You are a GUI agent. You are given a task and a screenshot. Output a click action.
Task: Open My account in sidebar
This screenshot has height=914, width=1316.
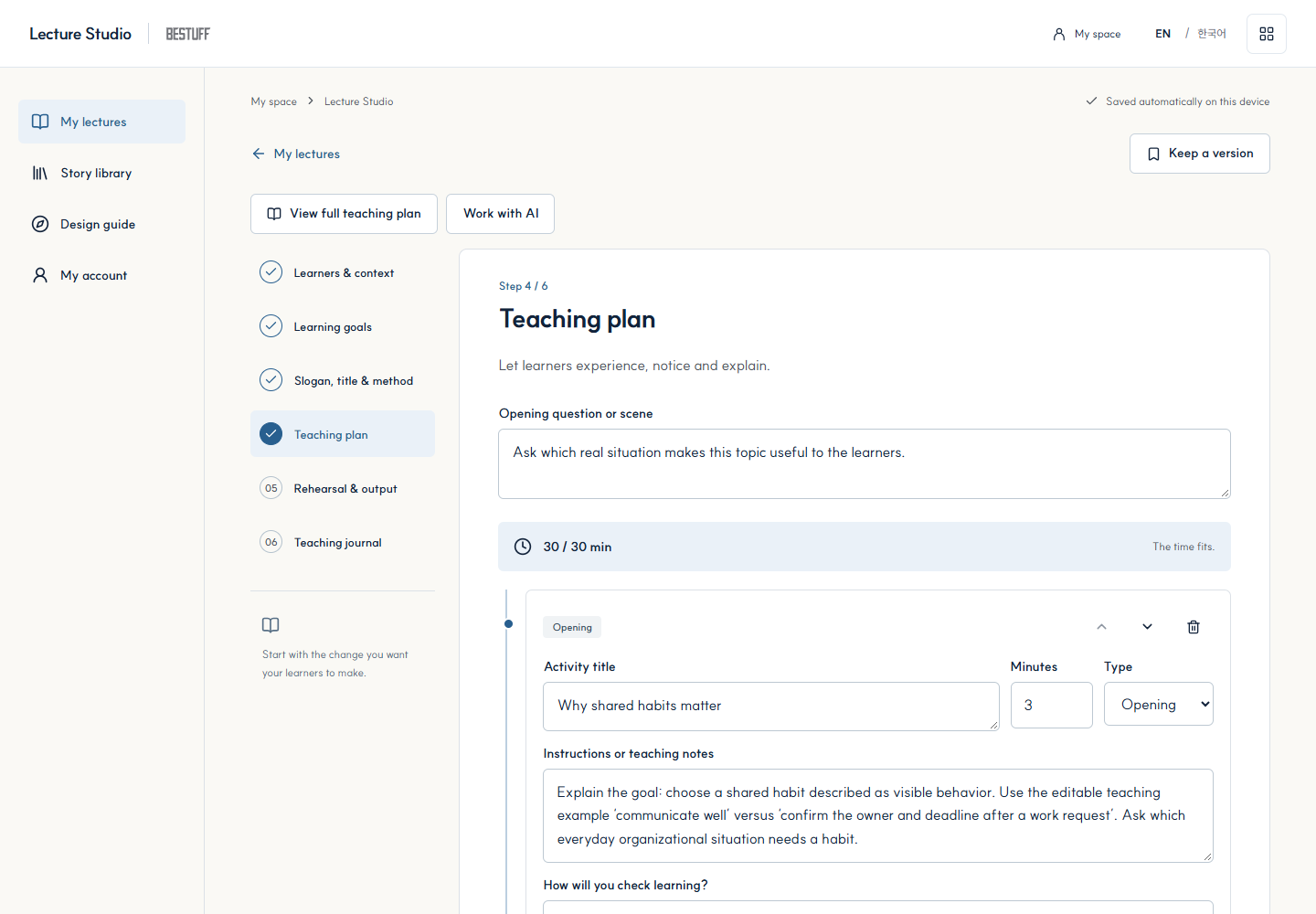[x=101, y=275]
